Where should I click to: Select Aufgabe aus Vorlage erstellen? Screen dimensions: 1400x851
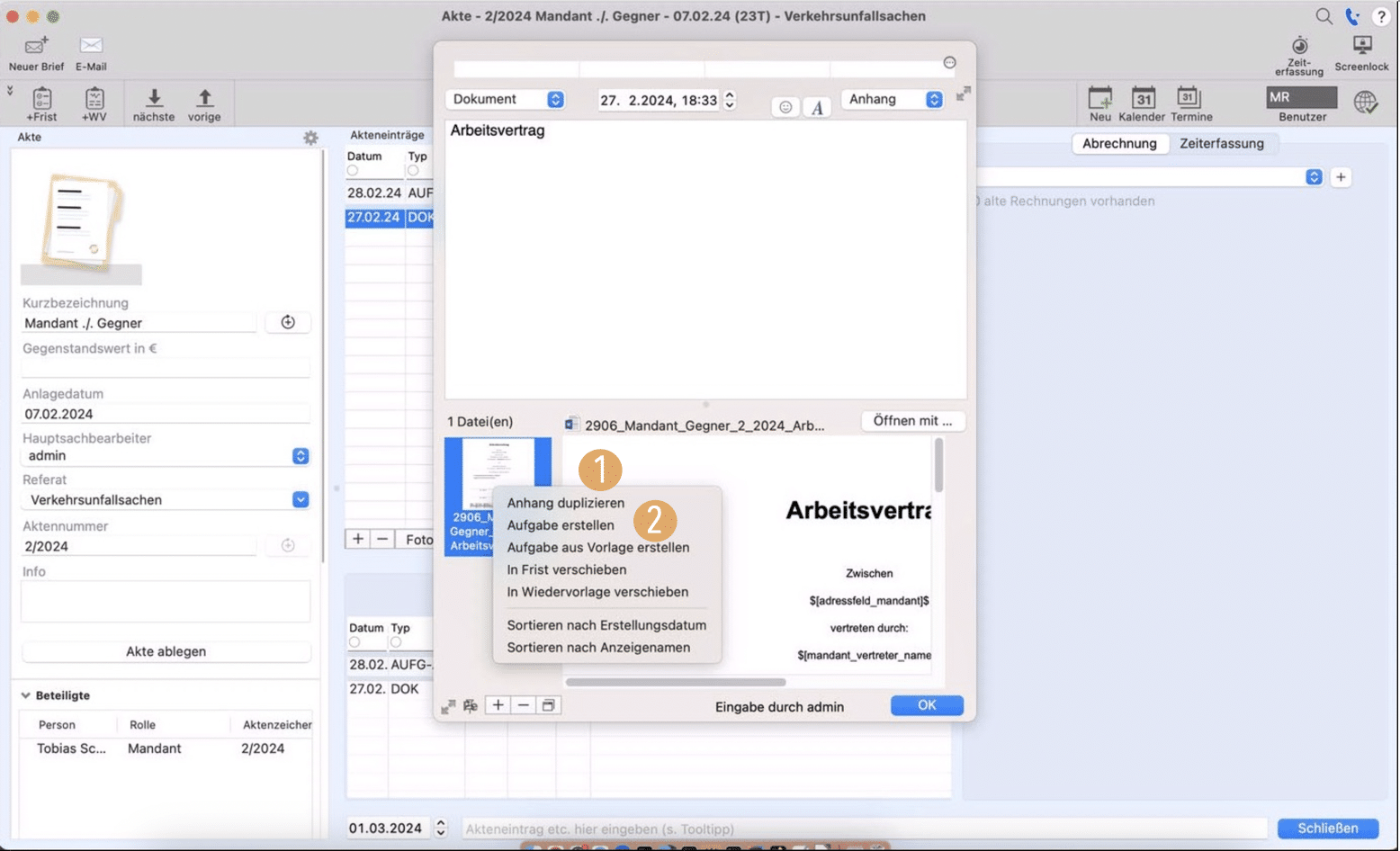click(x=598, y=547)
